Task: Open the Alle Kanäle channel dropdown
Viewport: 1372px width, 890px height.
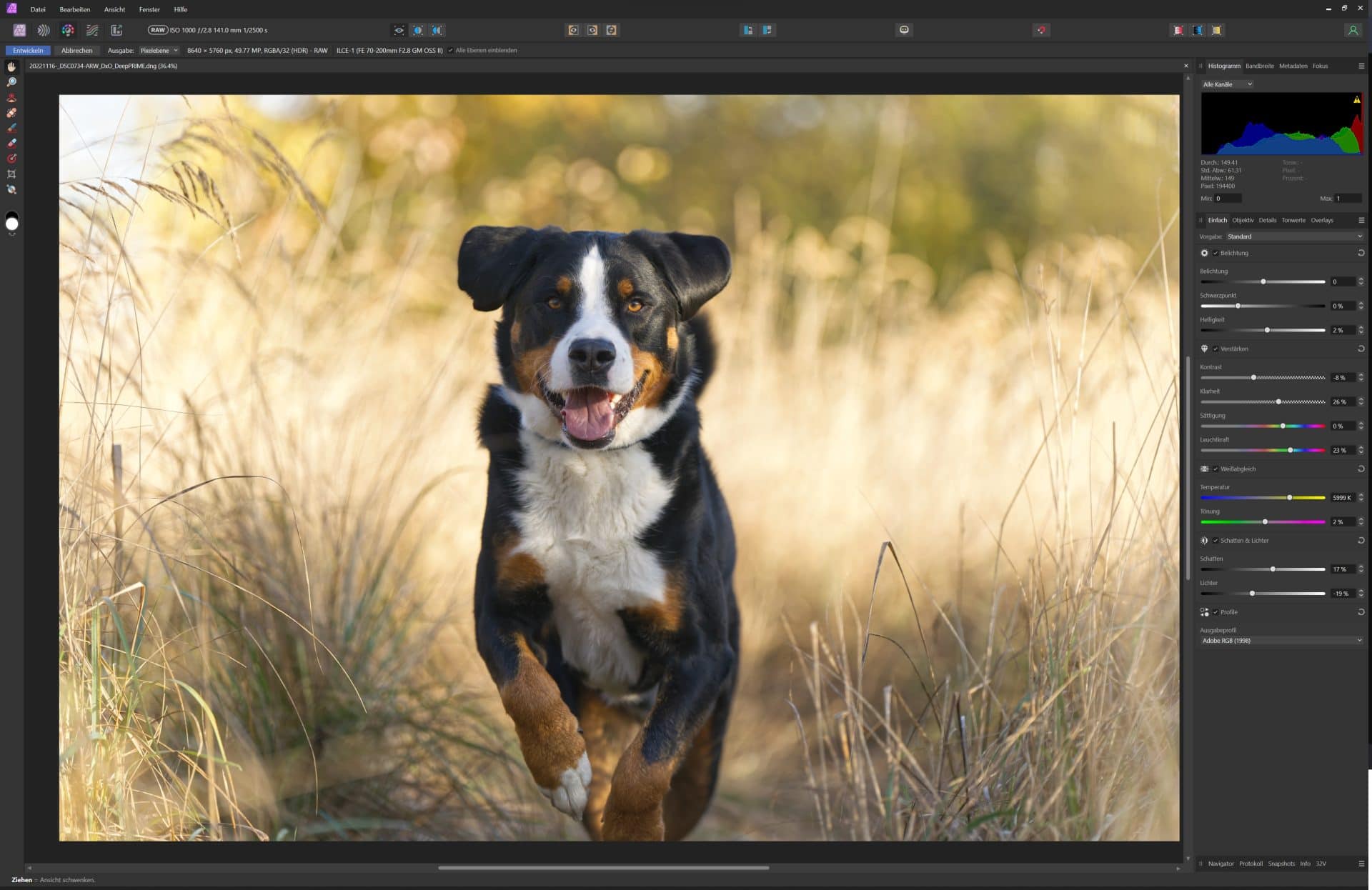Action: tap(1227, 84)
